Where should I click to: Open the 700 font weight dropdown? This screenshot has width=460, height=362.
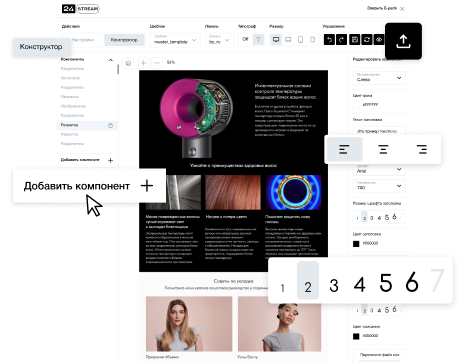pos(379,186)
